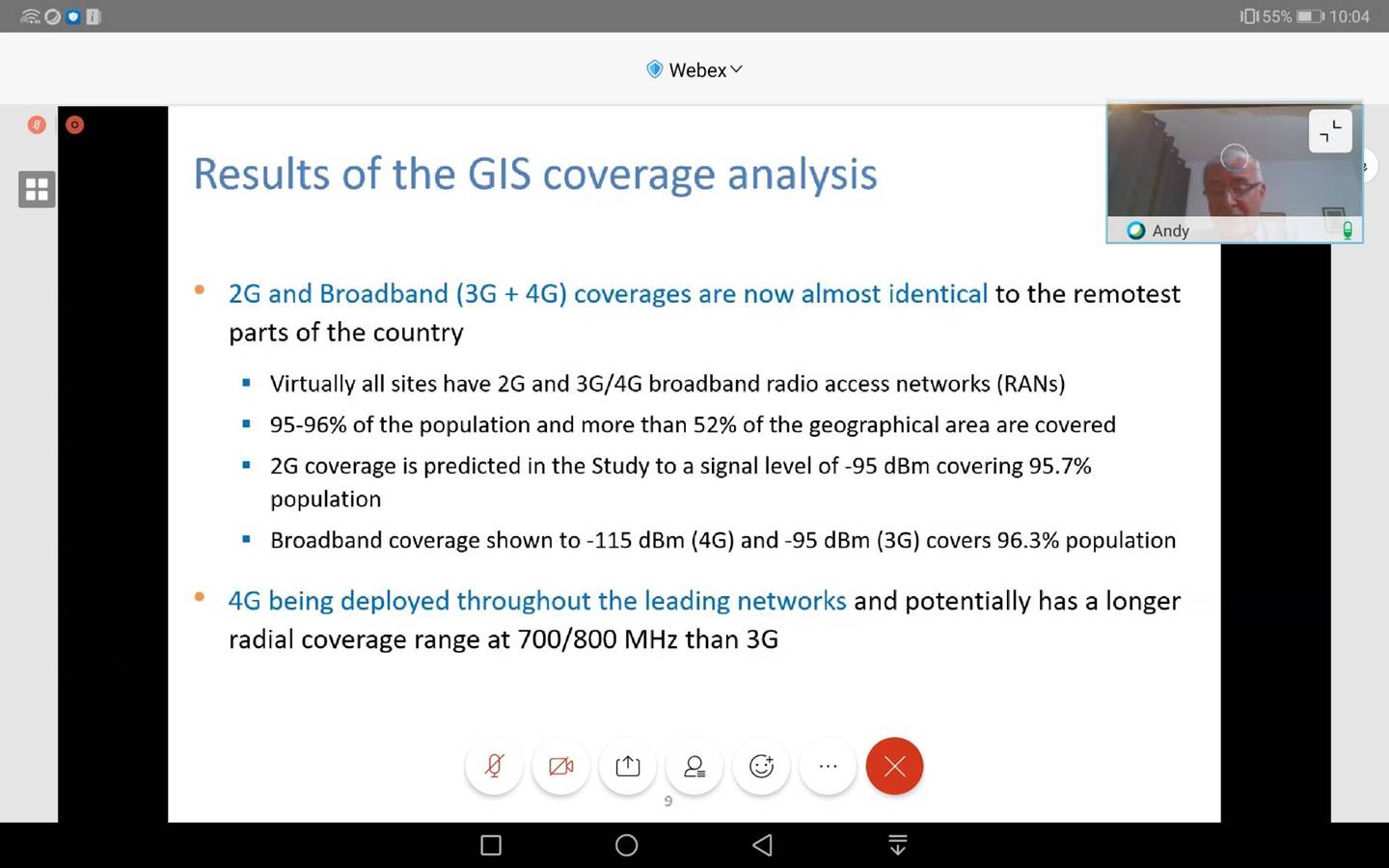Click the orange muted status badge

pos(37,124)
